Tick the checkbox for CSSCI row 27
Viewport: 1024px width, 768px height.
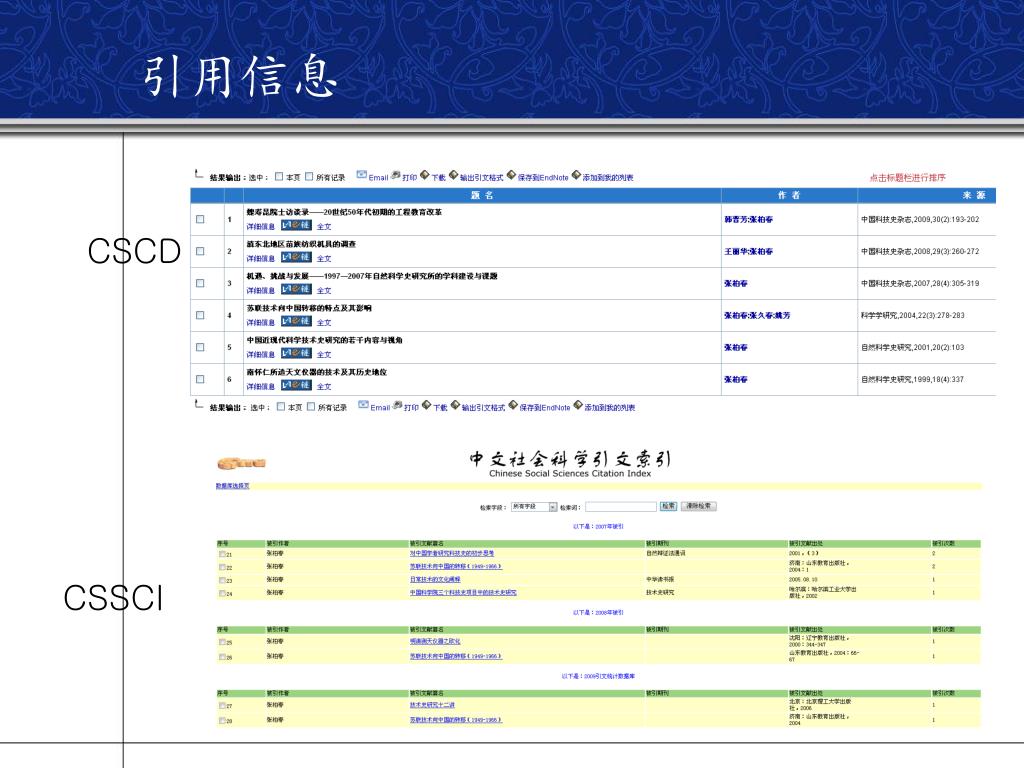(222, 706)
